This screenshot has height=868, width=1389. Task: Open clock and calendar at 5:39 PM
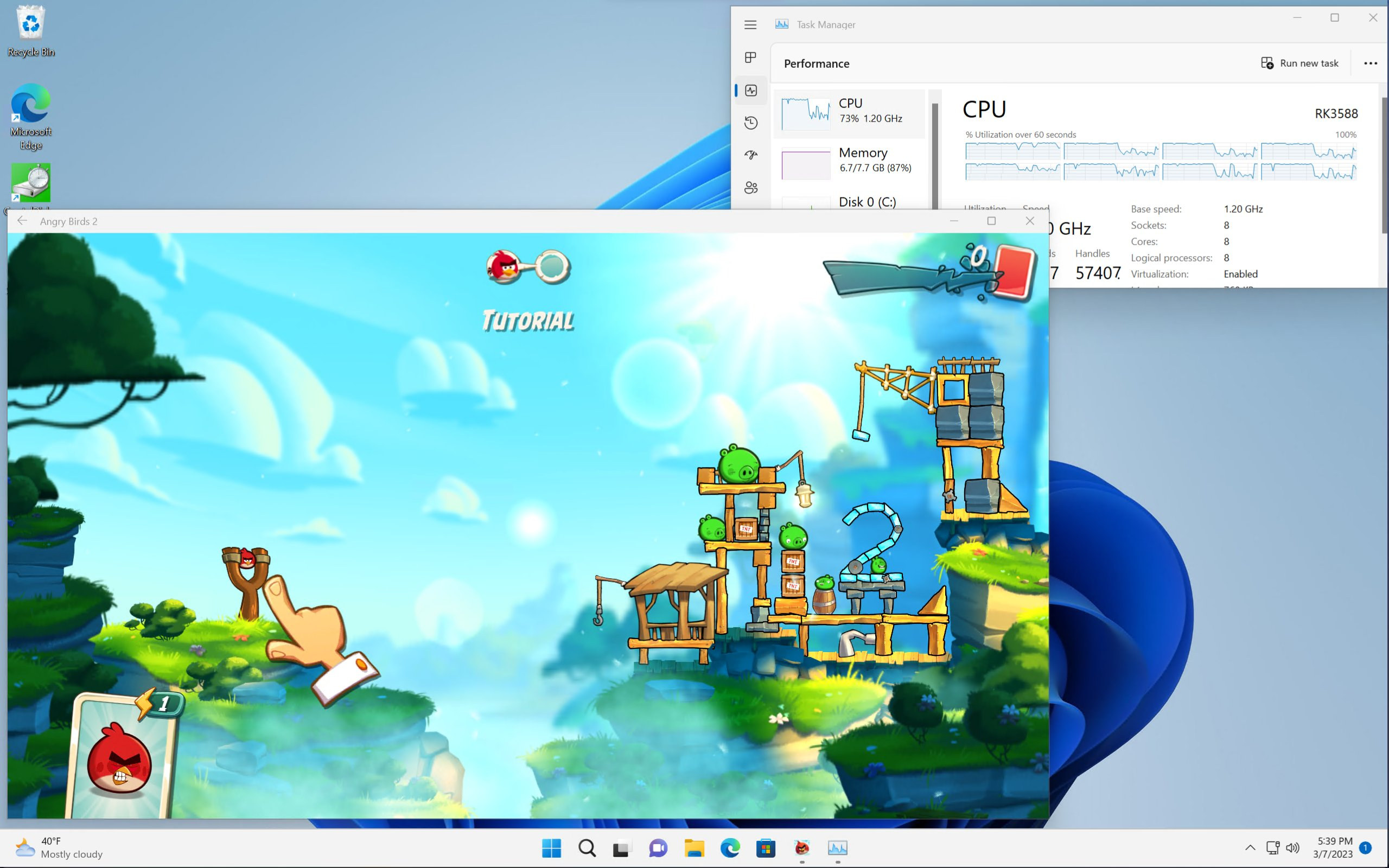pos(1333,848)
